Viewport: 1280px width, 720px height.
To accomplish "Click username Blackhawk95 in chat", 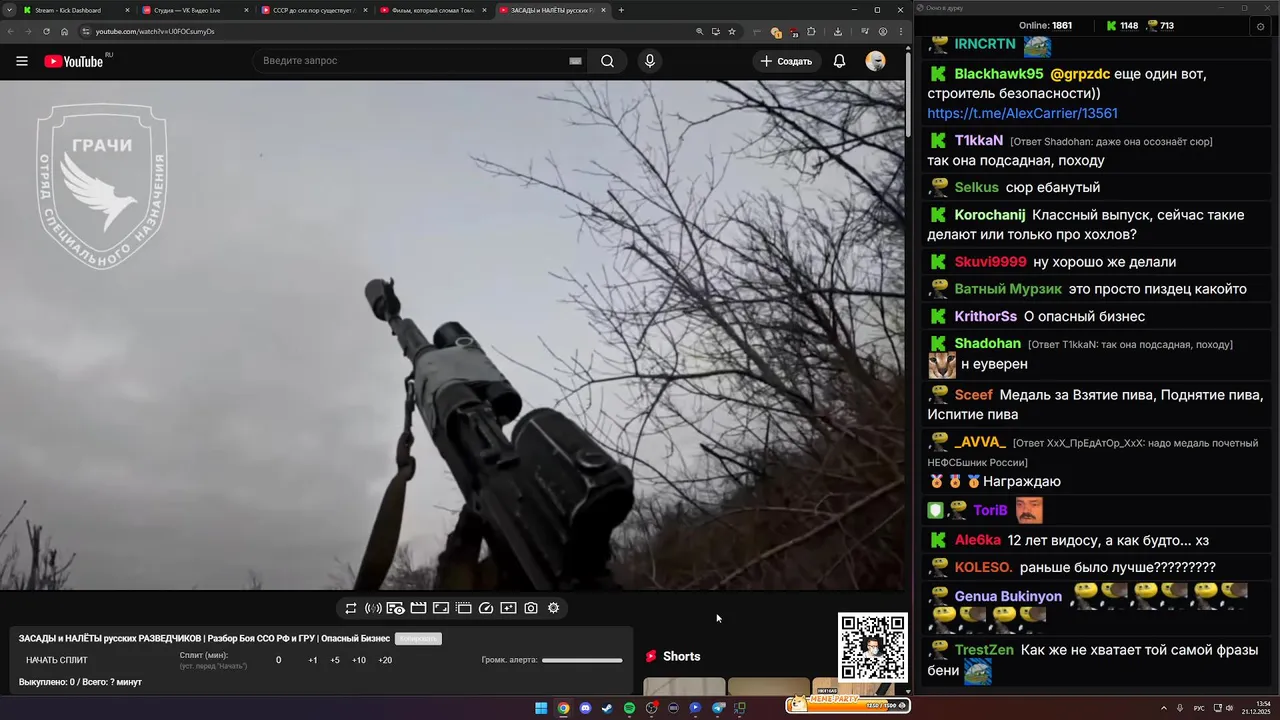I will point(998,74).
